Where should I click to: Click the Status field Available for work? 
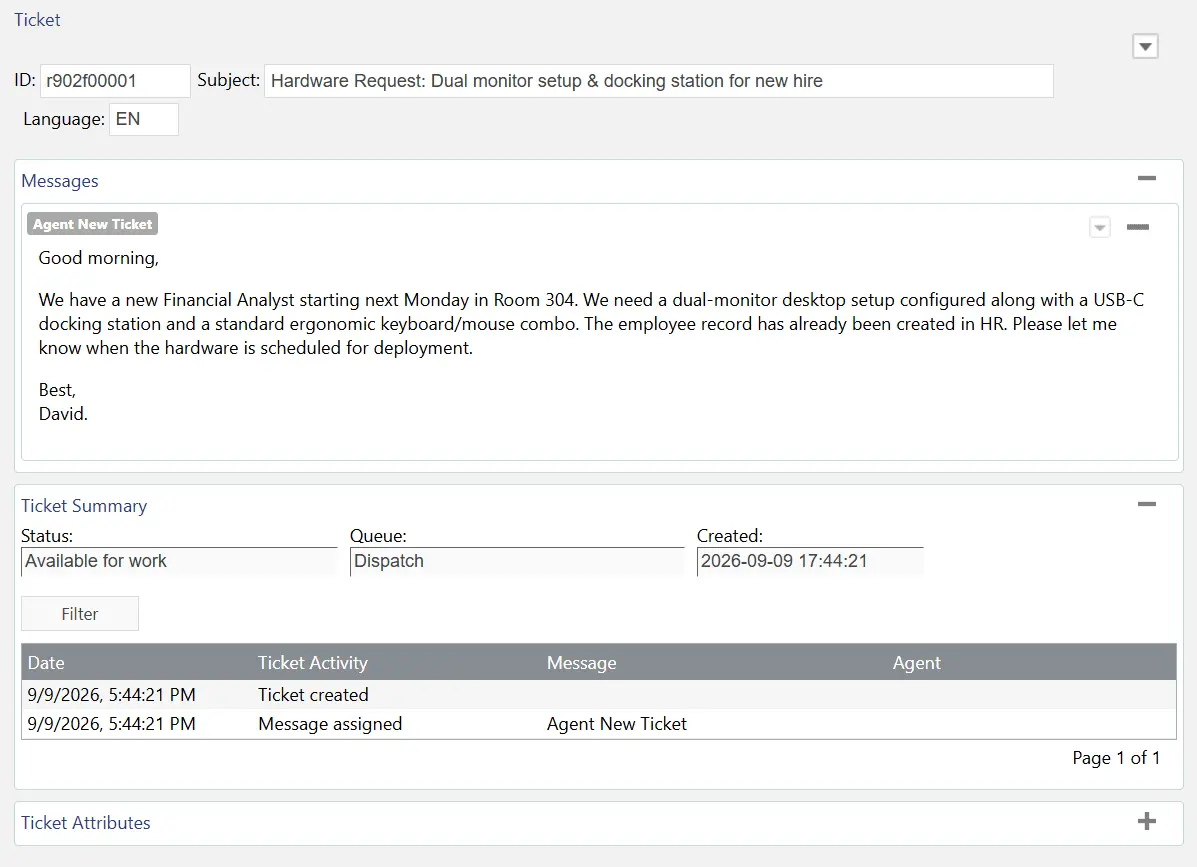[x=179, y=562]
